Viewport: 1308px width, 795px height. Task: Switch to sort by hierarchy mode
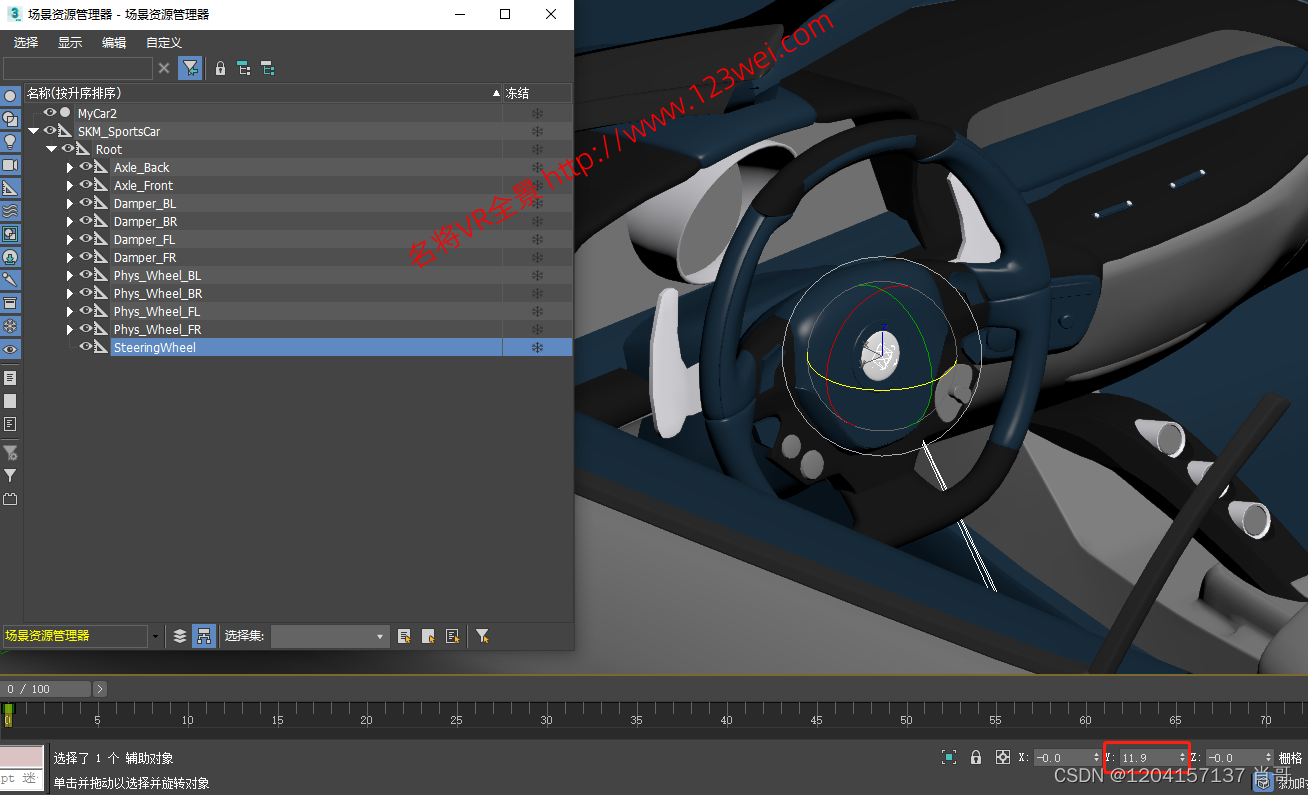pyautogui.click(x=204, y=636)
